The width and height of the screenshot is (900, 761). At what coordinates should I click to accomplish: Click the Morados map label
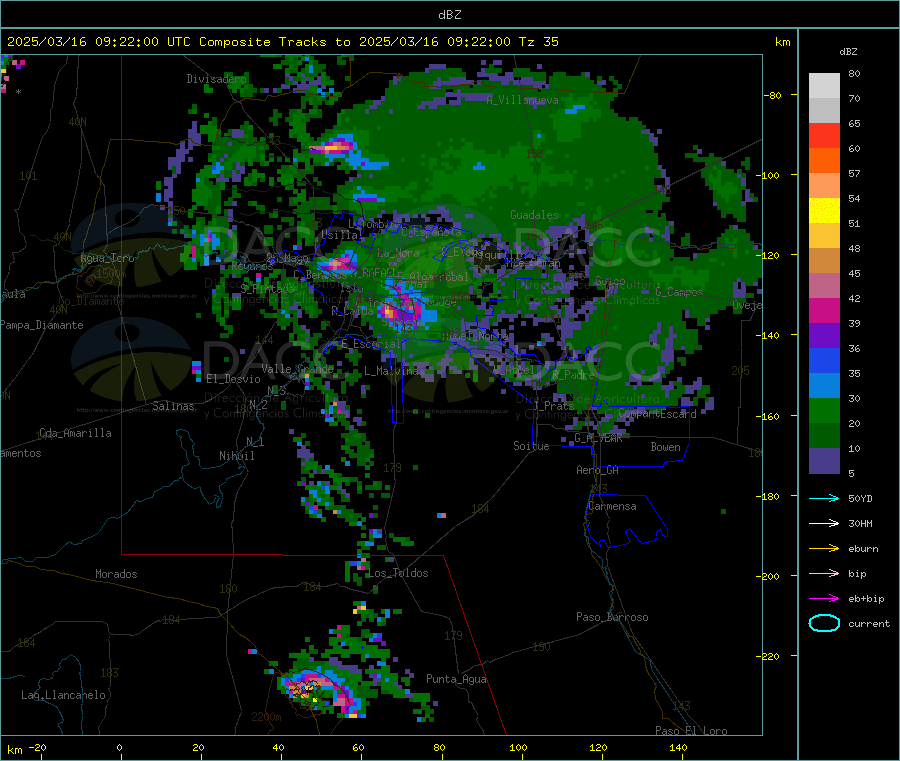click(x=116, y=574)
